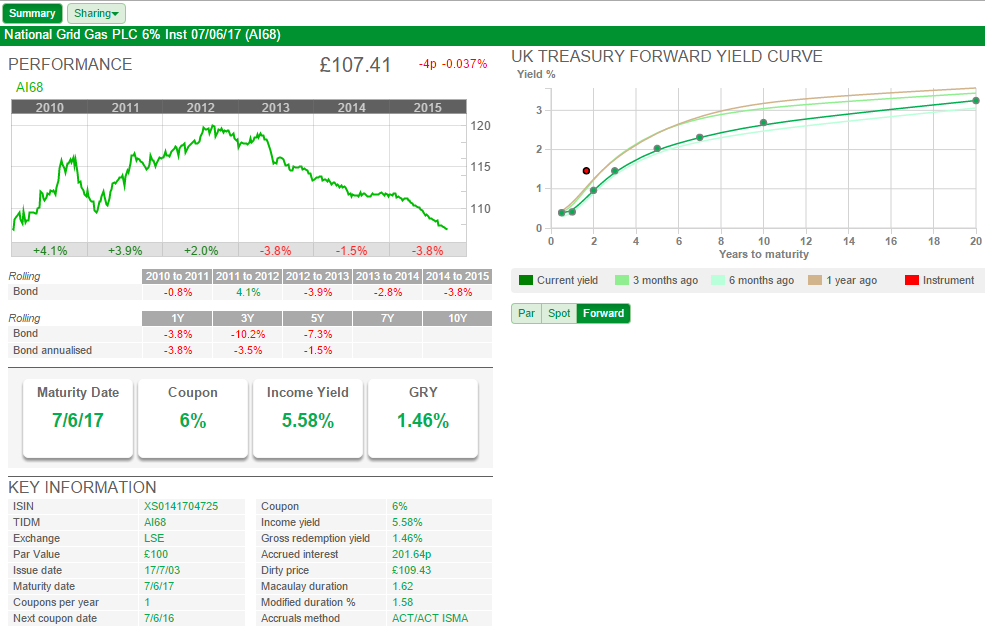Click the 201.64p accrued interest value
985x626 pixels.
point(411,554)
